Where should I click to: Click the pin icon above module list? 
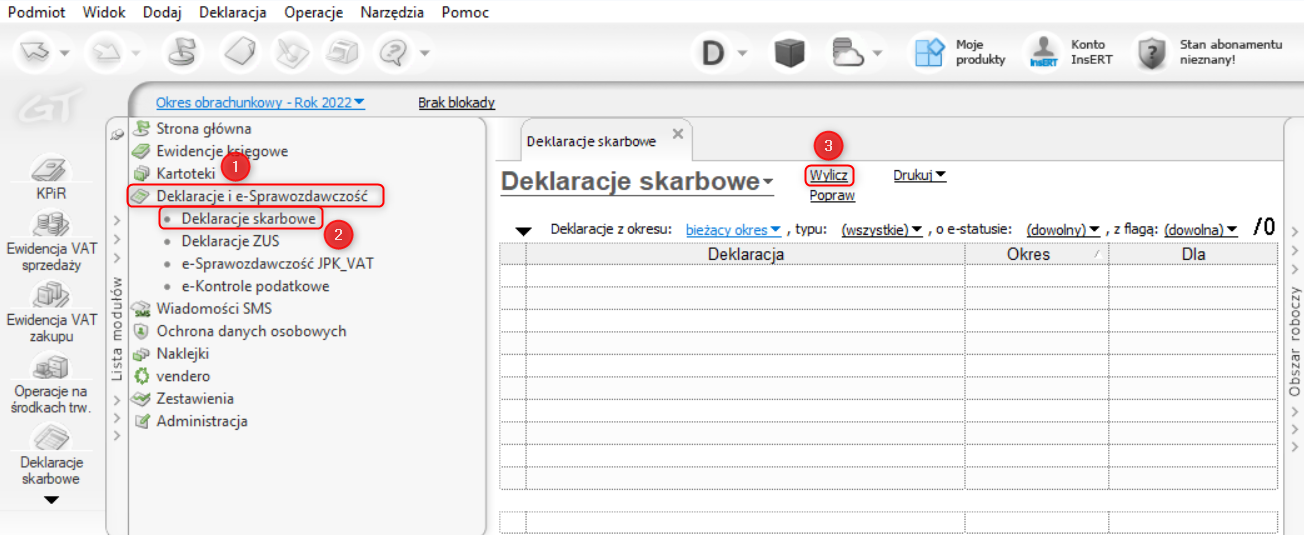[x=117, y=133]
